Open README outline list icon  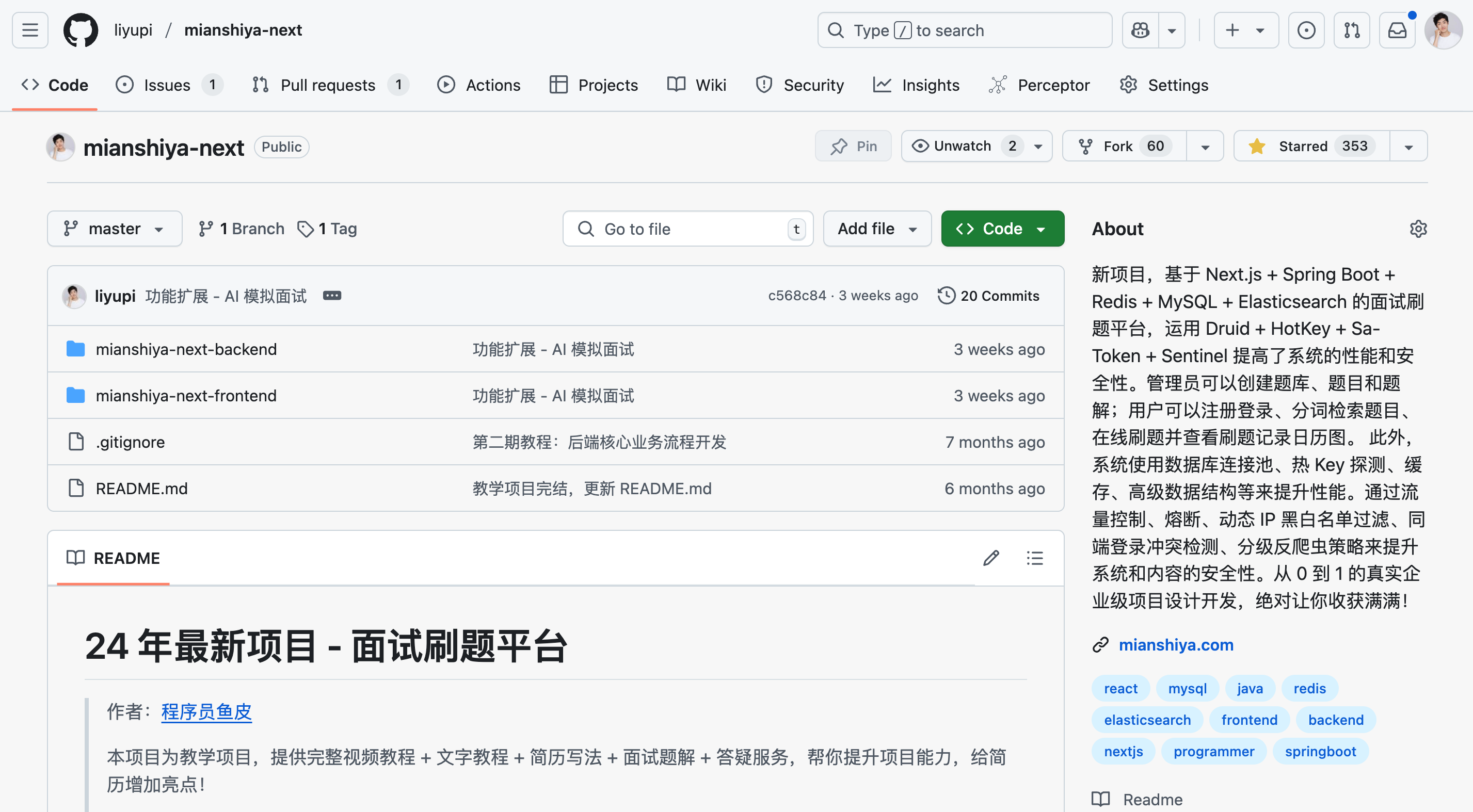pos(1034,558)
